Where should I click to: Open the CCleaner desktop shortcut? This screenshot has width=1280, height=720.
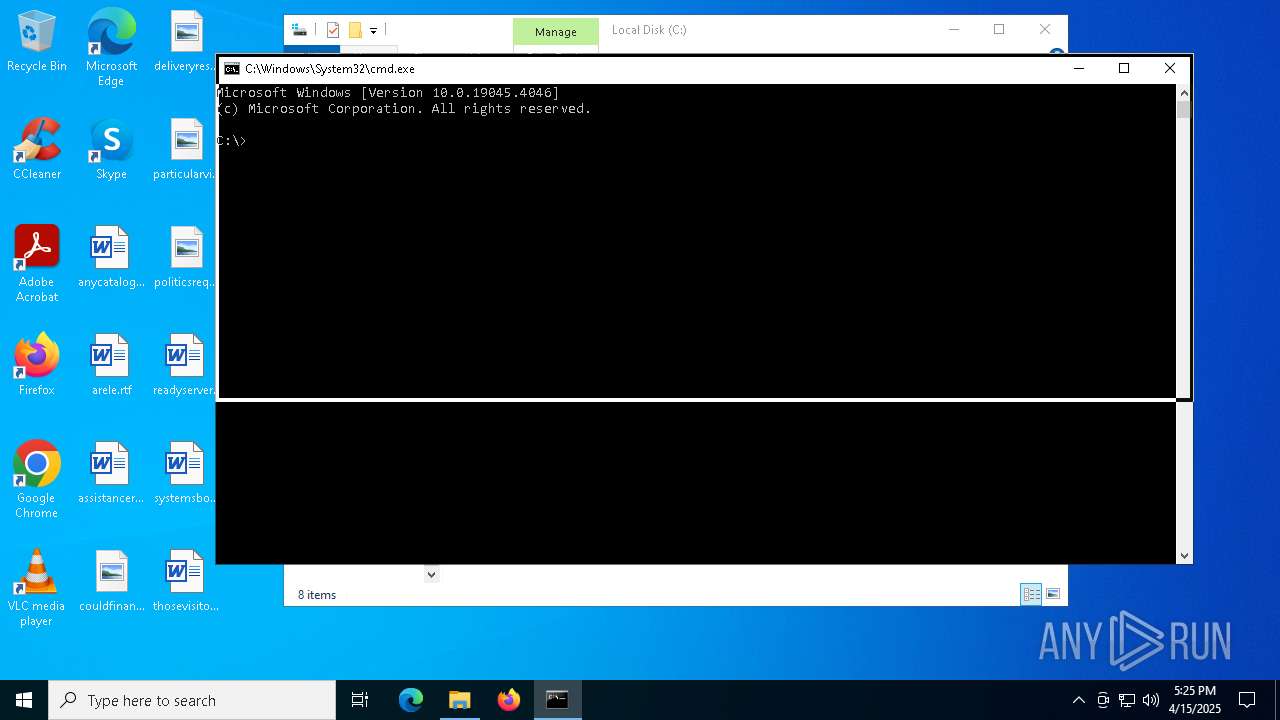[37, 149]
